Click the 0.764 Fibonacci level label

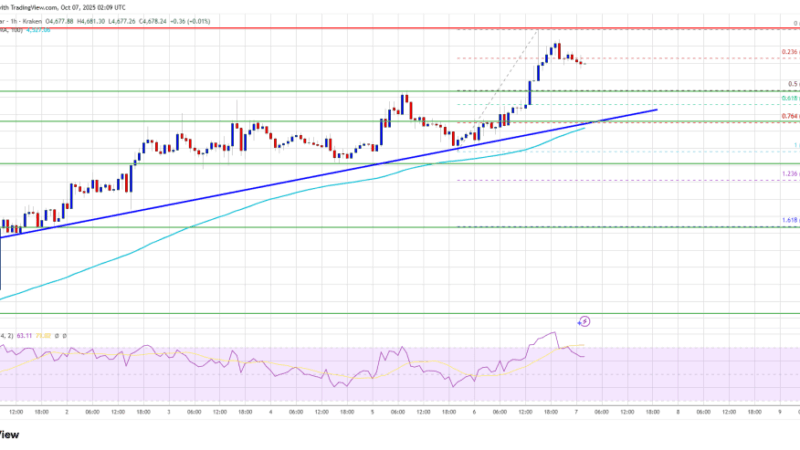(789, 117)
